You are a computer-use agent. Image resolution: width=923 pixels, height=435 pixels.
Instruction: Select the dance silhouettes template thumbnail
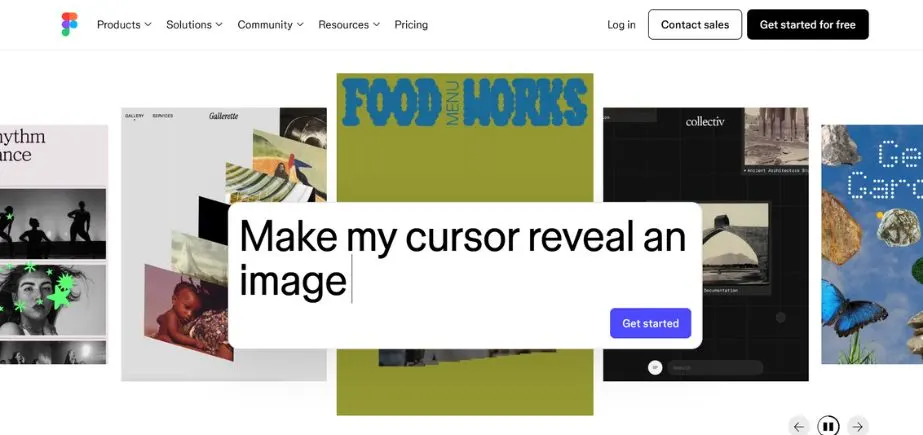(x=53, y=244)
